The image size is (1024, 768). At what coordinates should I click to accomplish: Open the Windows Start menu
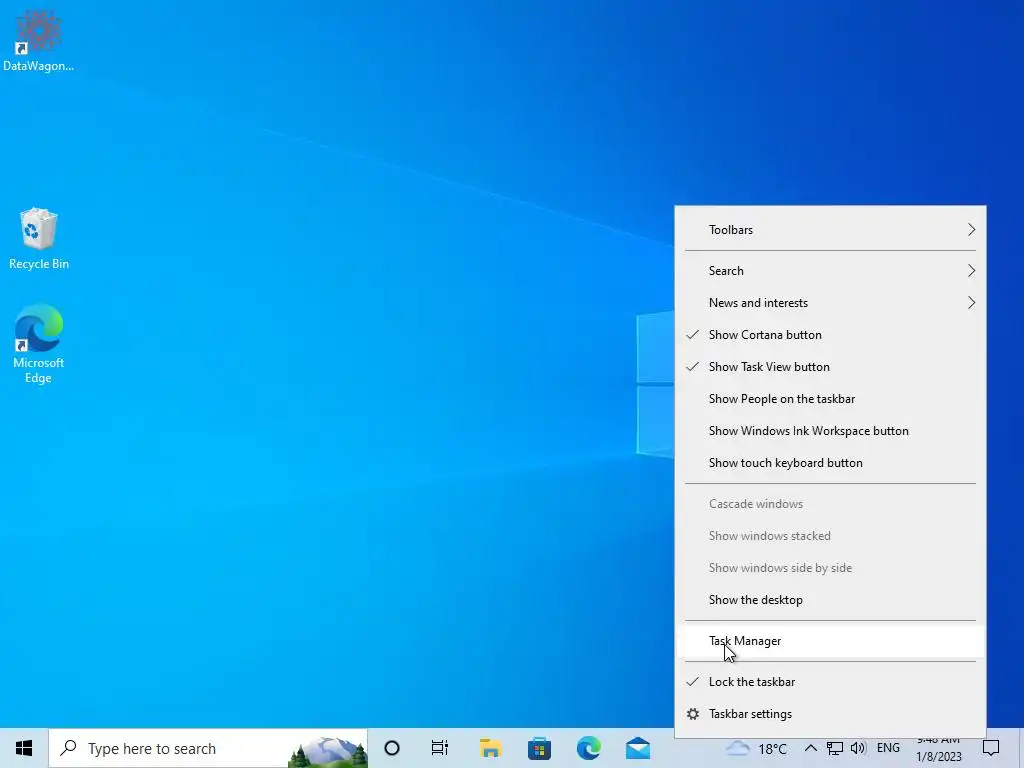point(24,748)
